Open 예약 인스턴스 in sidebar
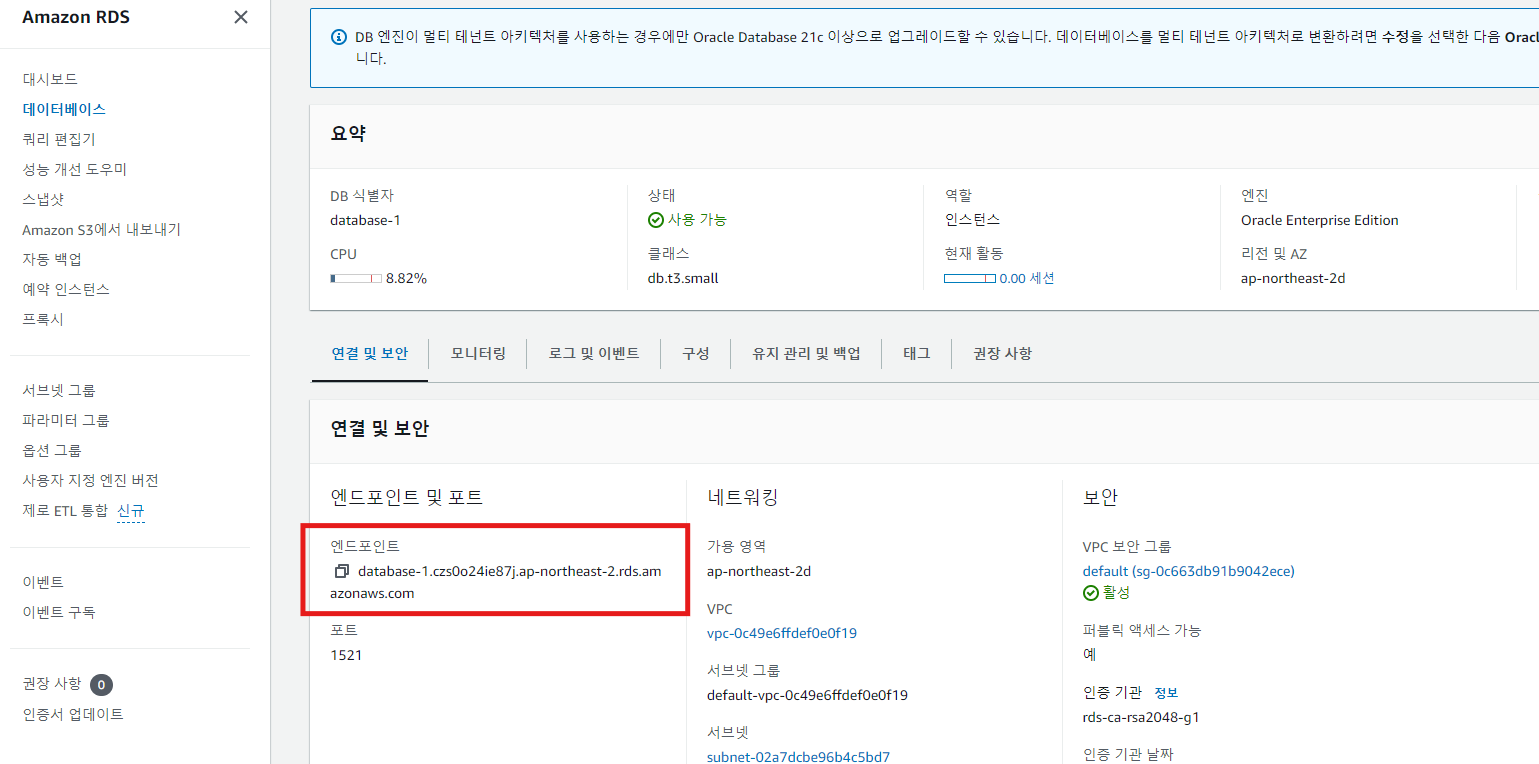 (x=66, y=289)
